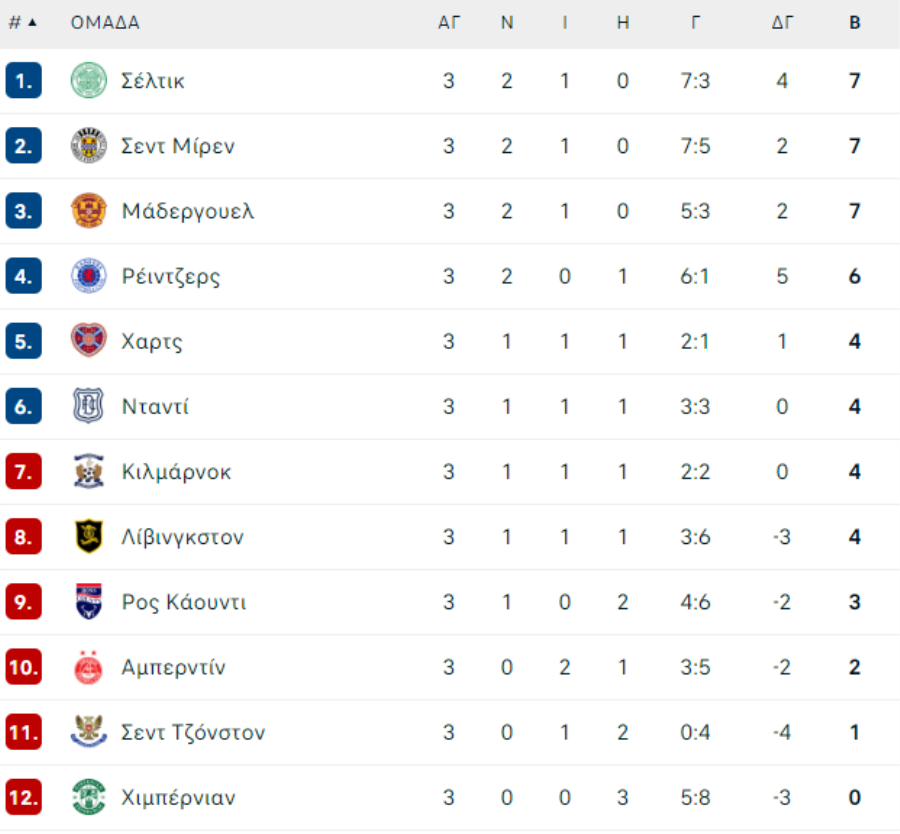Open the Dundee club badge
900x834 pixels.
coord(88,406)
